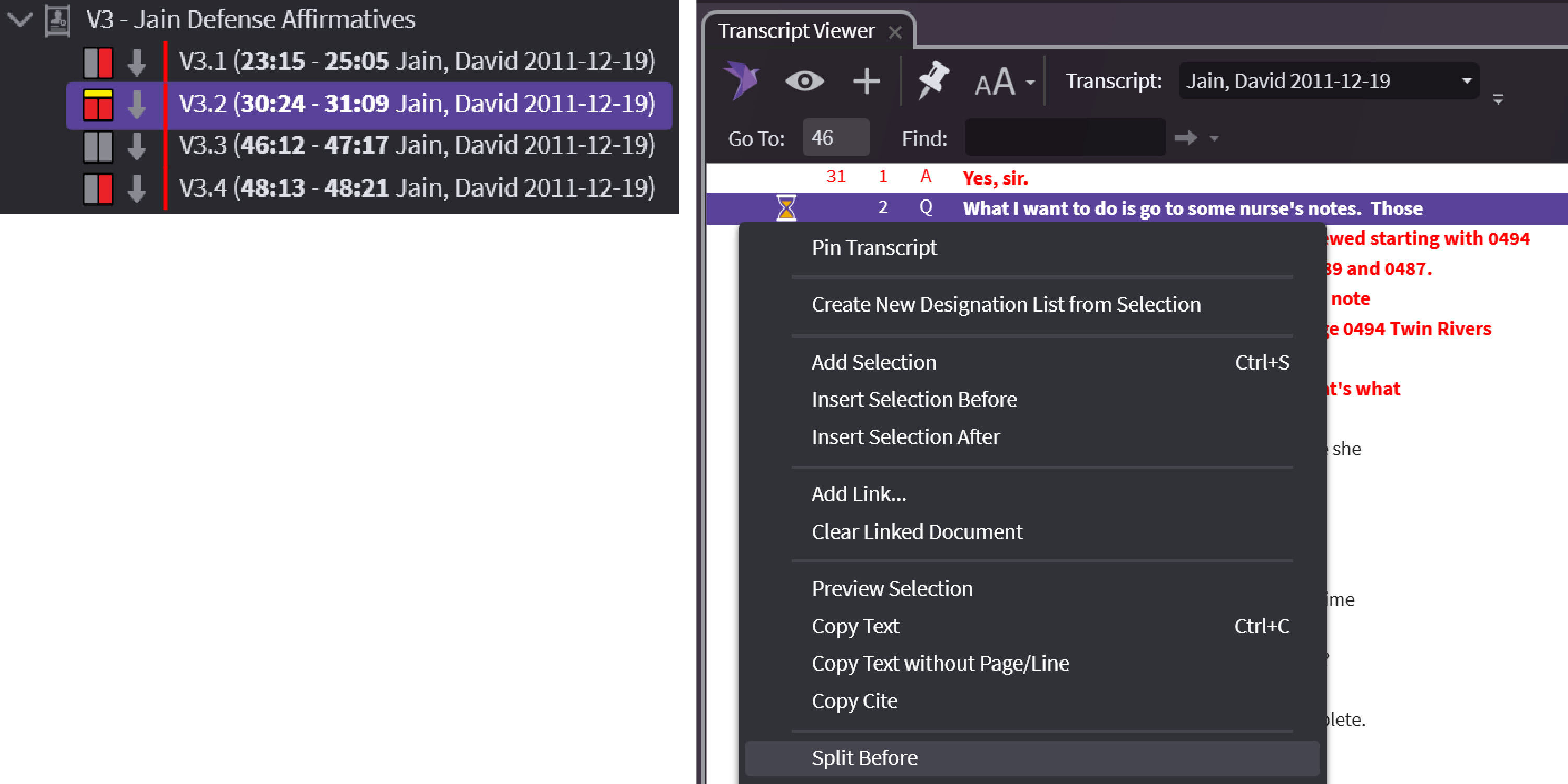Select designation V3.4 (48:13 - 48:21)
The image size is (1568, 784).
pos(417,188)
